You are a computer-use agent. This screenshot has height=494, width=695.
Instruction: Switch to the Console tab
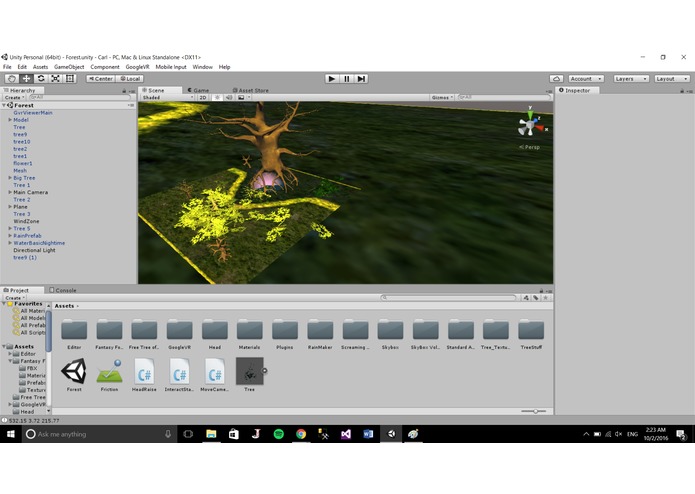click(x=63, y=290)
